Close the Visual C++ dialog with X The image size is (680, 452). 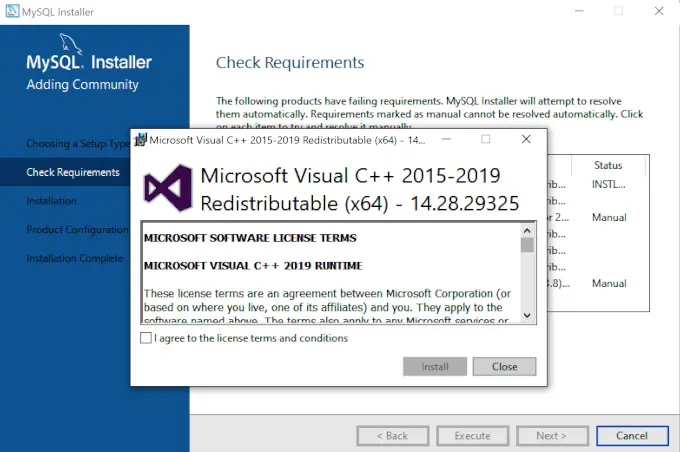coord(526,139)
